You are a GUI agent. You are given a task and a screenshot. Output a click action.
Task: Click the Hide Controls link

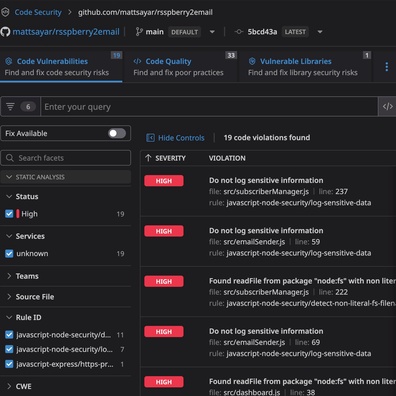tap(181, 138)
